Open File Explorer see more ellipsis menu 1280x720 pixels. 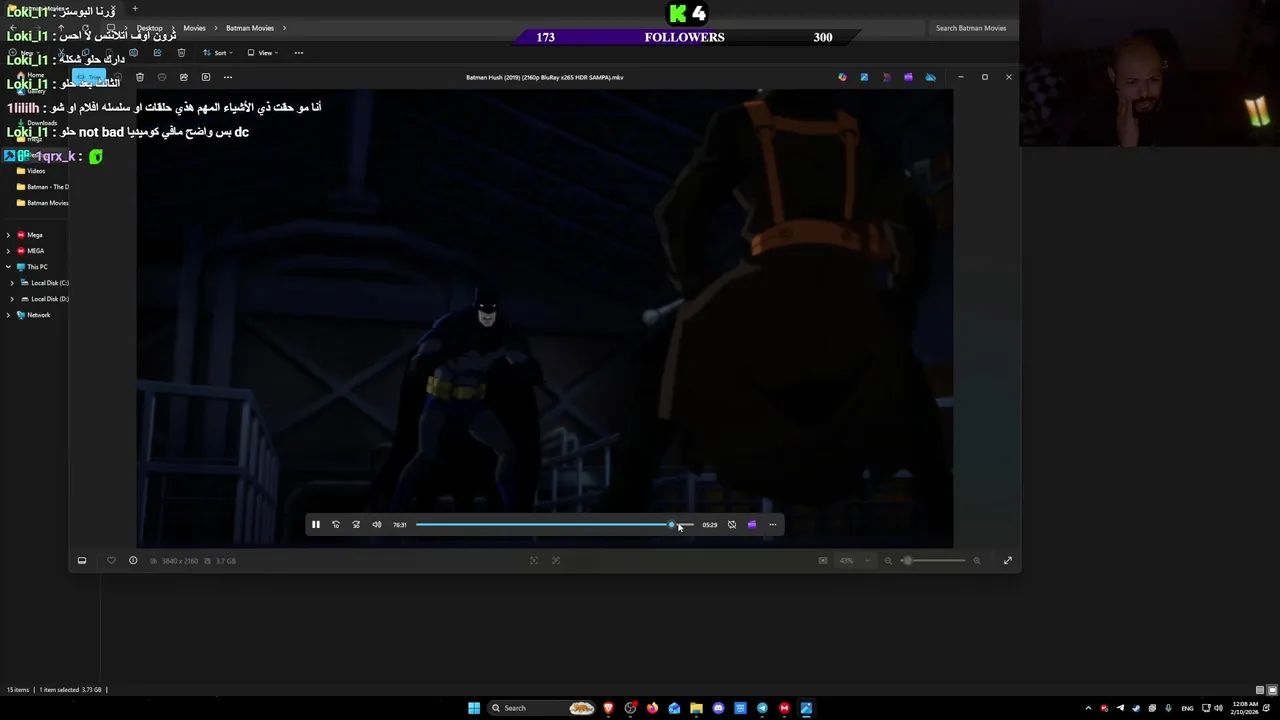[x=299, y=53]
